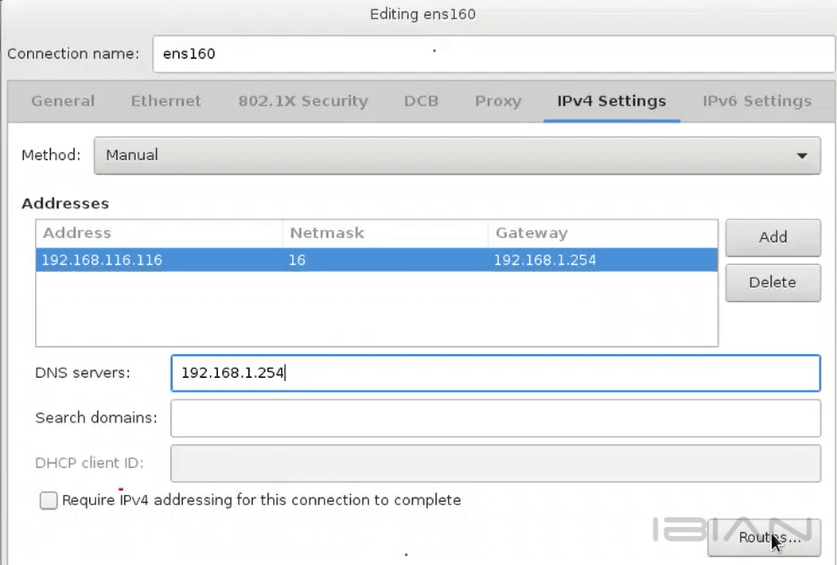Enable Require IPv4 addressing checkbox
The image size is (837, 565).
point(49,500)
